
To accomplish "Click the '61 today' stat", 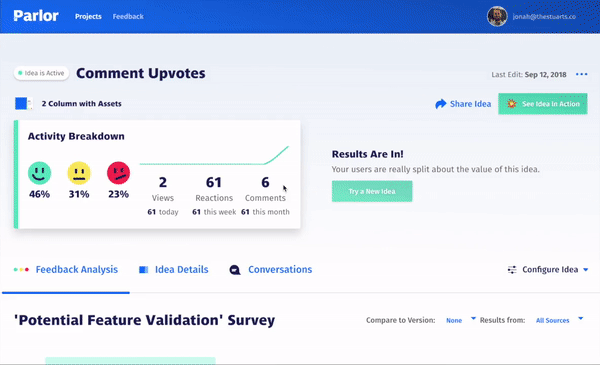I will click(163, 212).
